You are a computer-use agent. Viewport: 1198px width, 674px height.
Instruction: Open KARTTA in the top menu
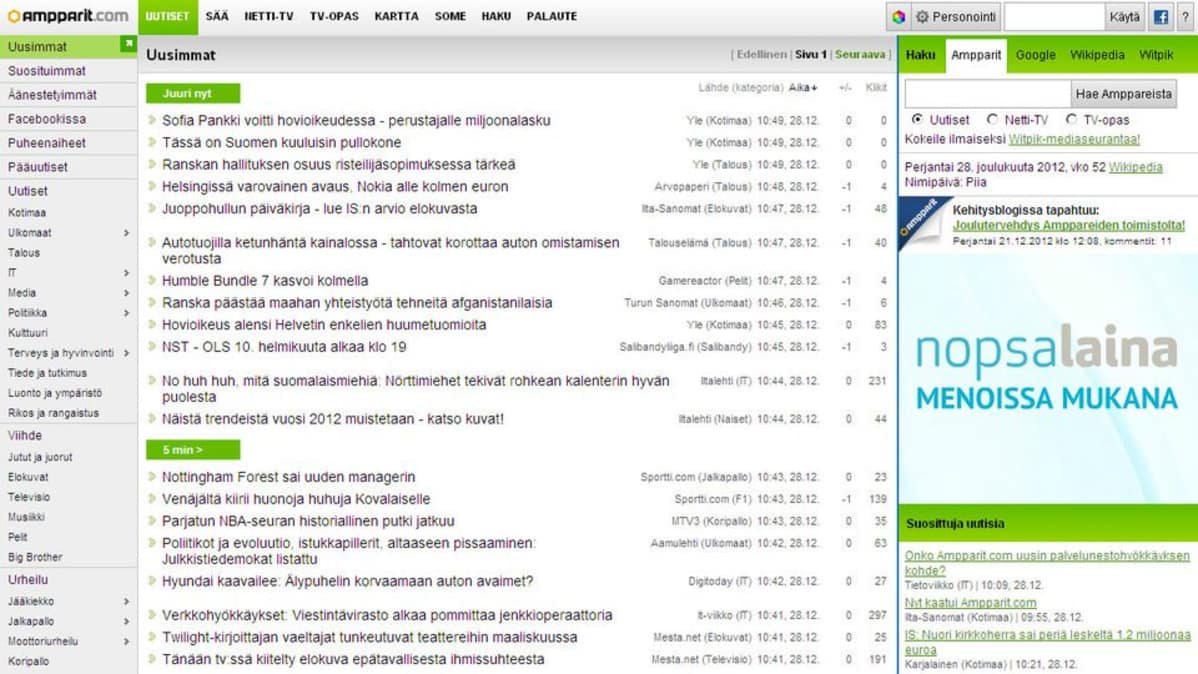397,16
